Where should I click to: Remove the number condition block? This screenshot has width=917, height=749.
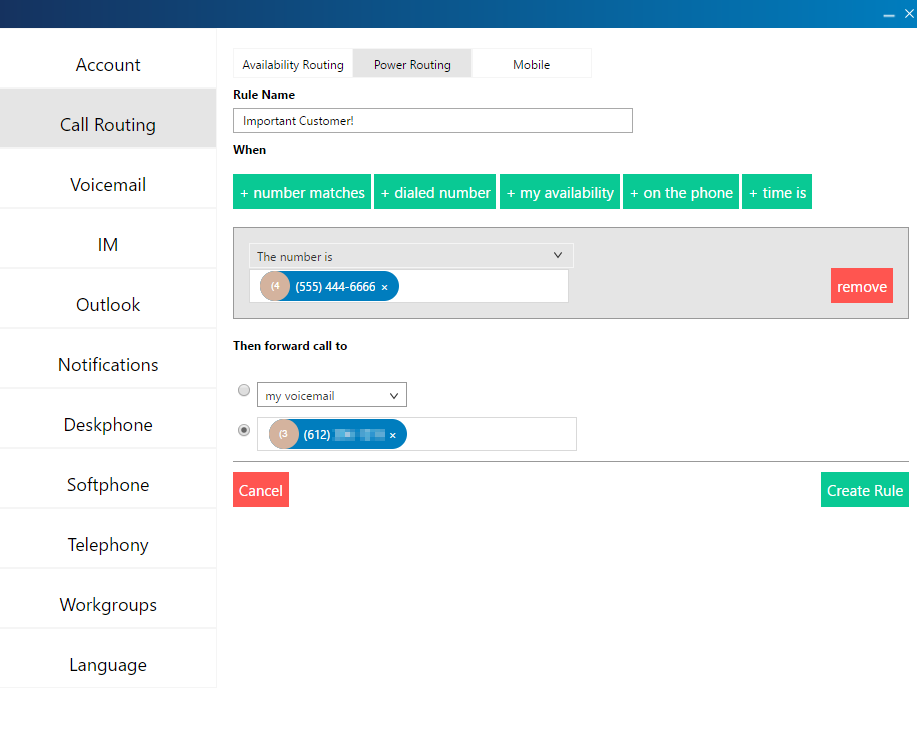(x=862, y=286)
